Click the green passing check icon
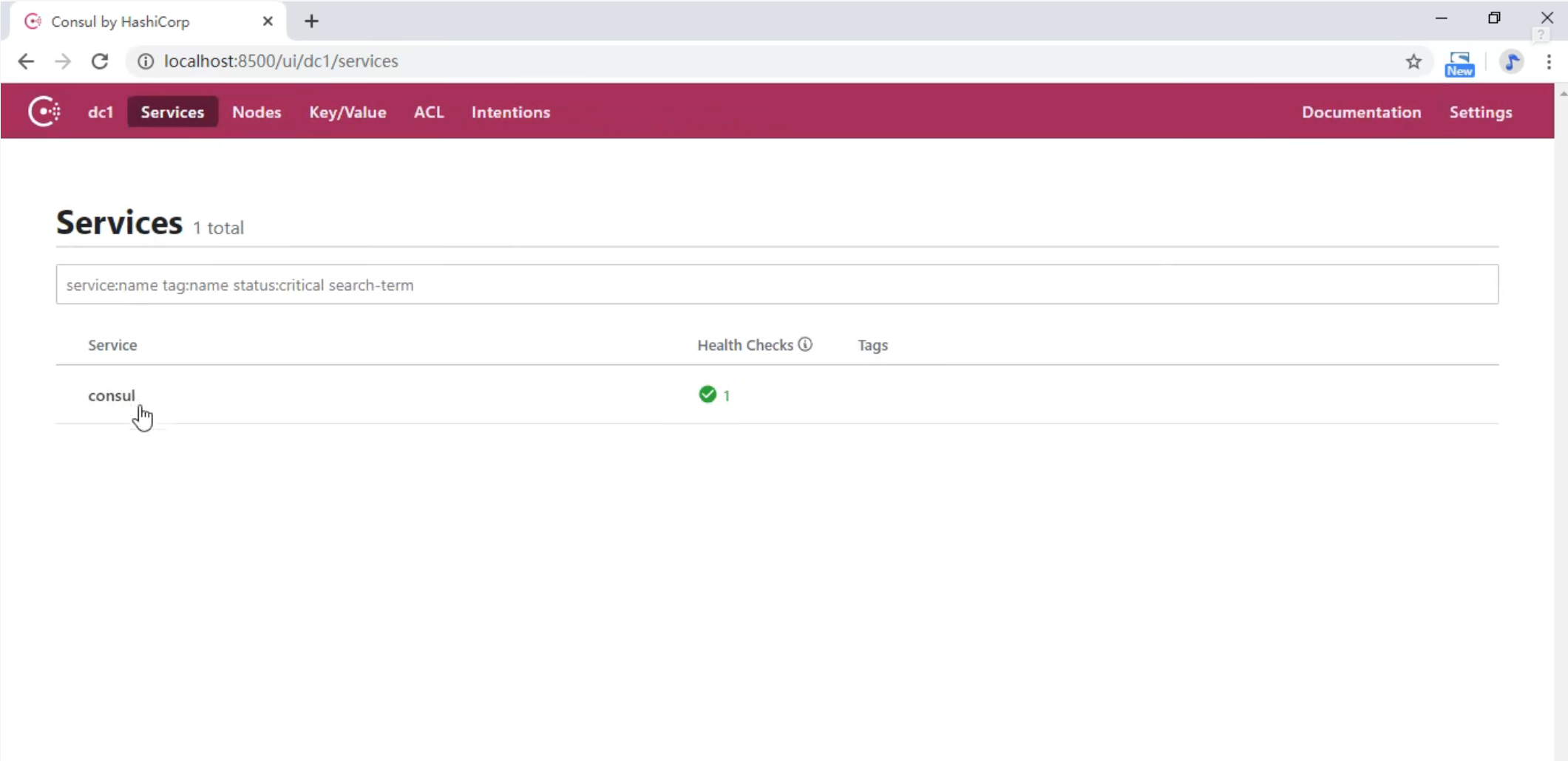The image size is (1568, 761). coord(707,395)
